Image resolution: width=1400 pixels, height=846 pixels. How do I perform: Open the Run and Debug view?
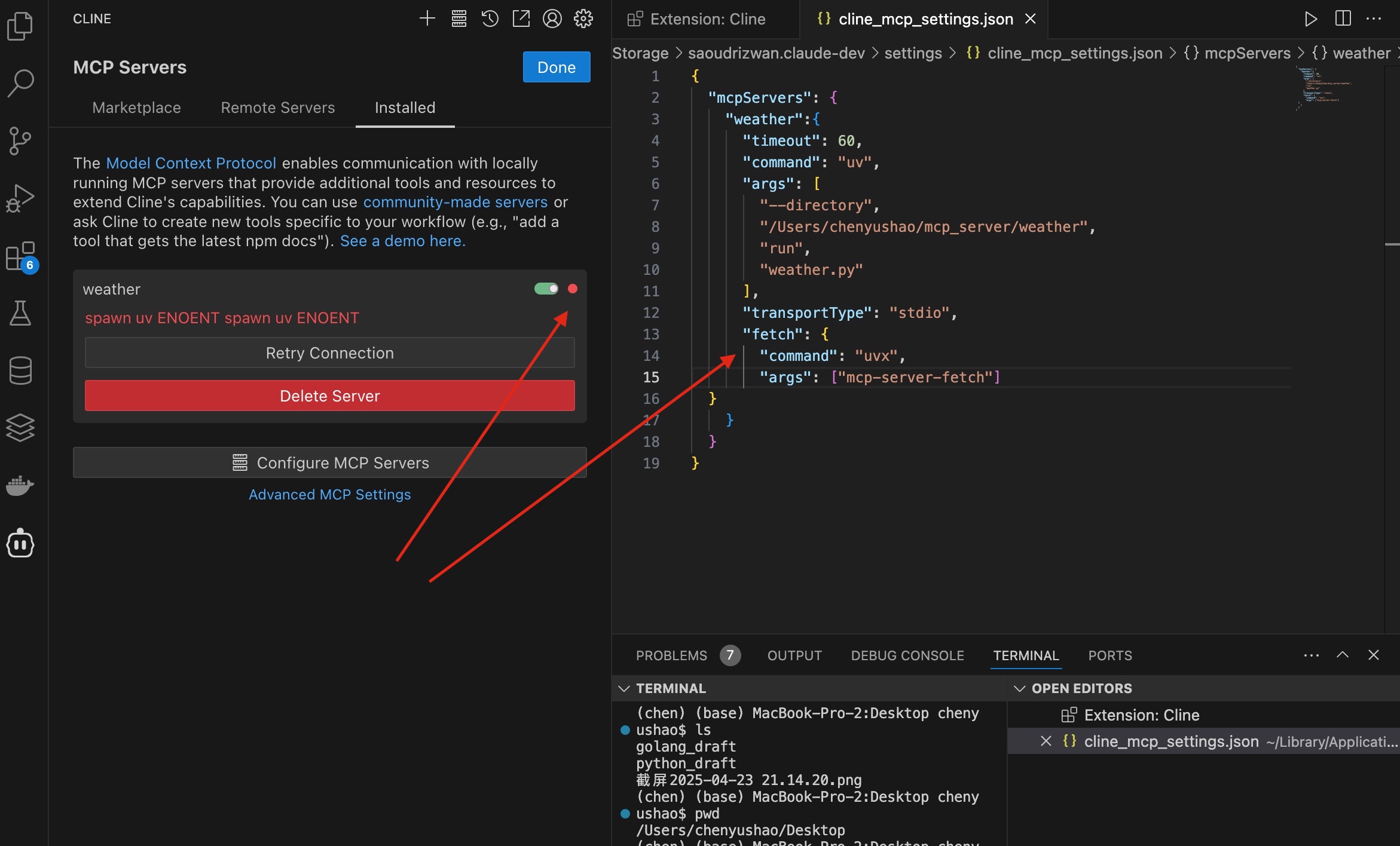20,198
